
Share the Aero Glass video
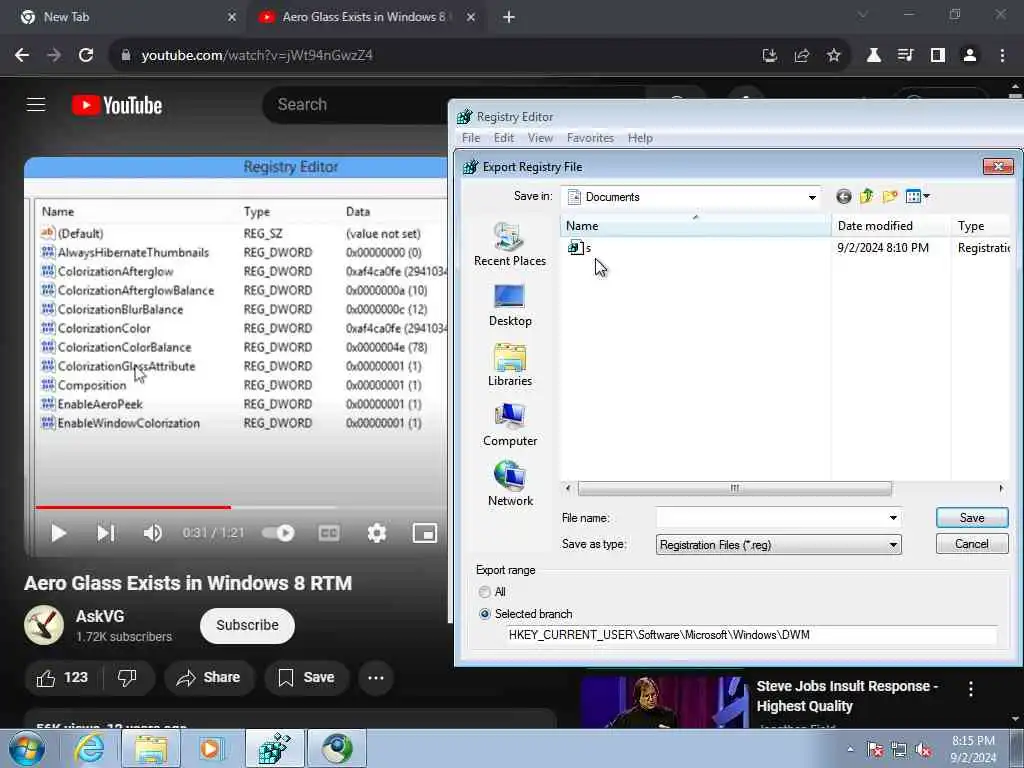click(x=209, y=678)
